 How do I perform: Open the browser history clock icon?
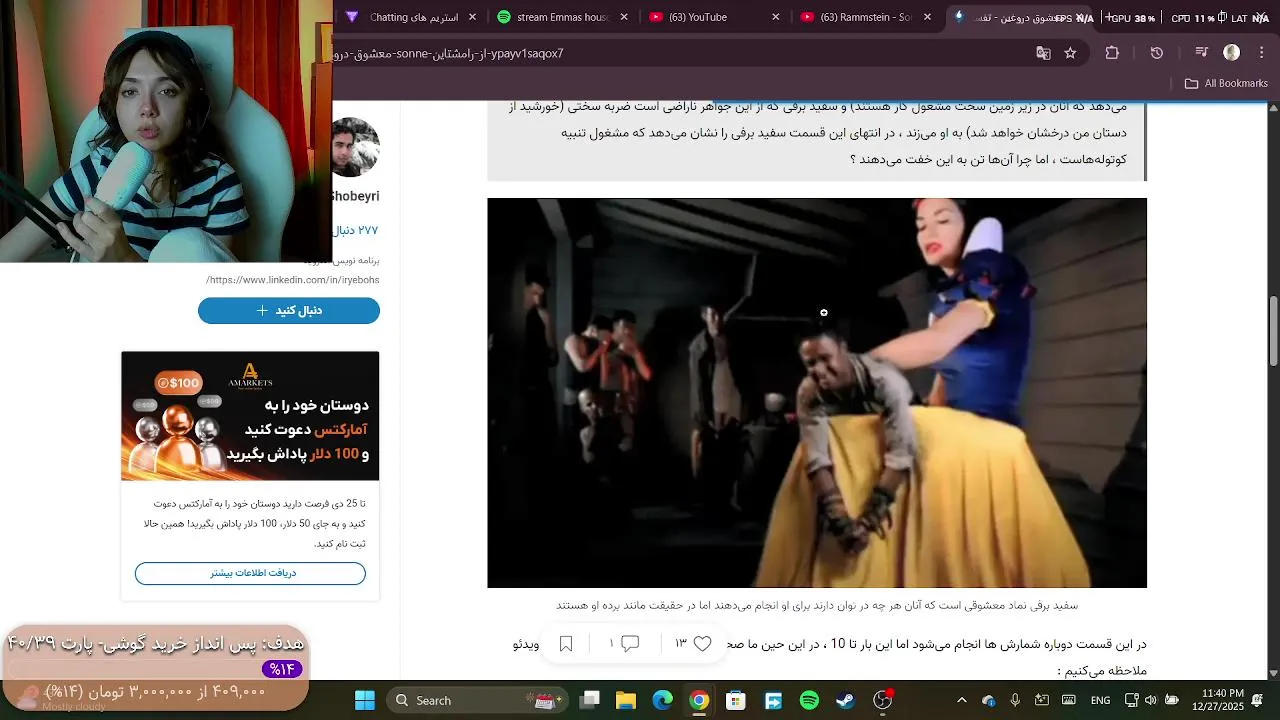click(x=1157, y=53)
